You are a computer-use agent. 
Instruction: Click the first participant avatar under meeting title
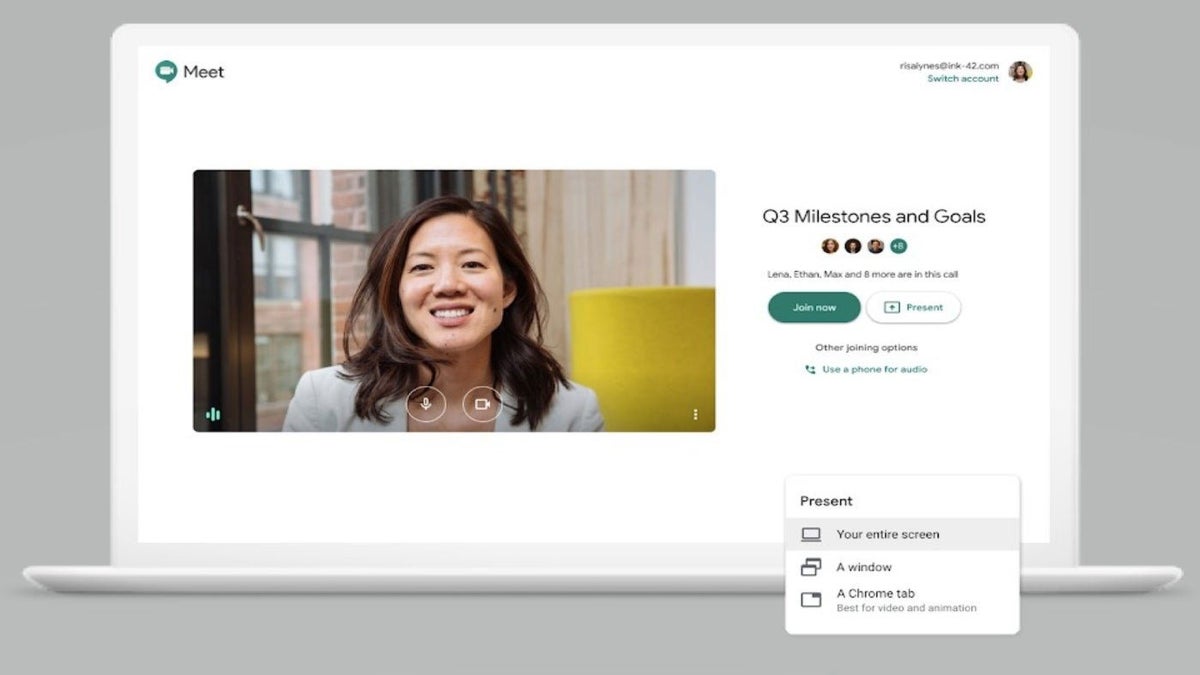(829, 246)
